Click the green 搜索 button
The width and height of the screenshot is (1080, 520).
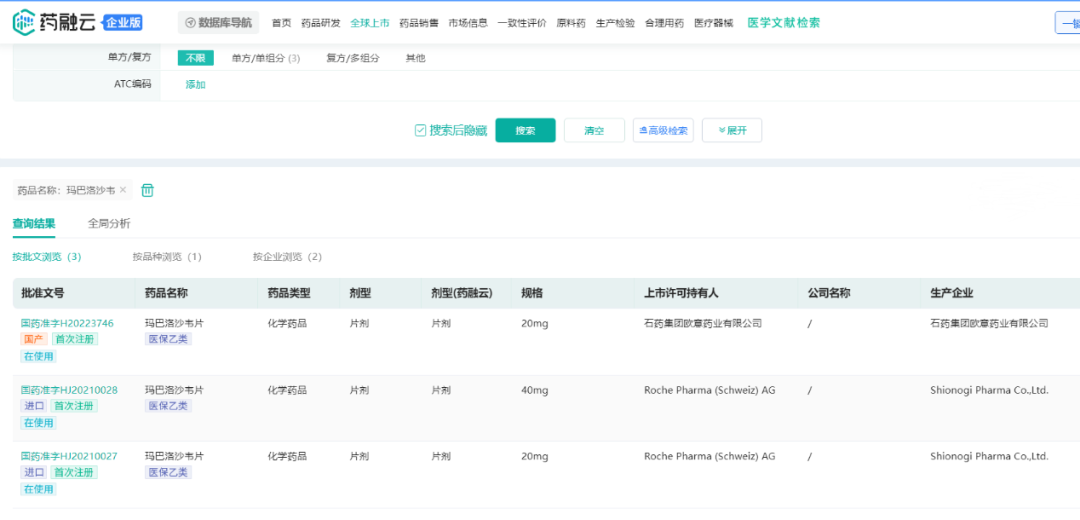pos(525,130)
